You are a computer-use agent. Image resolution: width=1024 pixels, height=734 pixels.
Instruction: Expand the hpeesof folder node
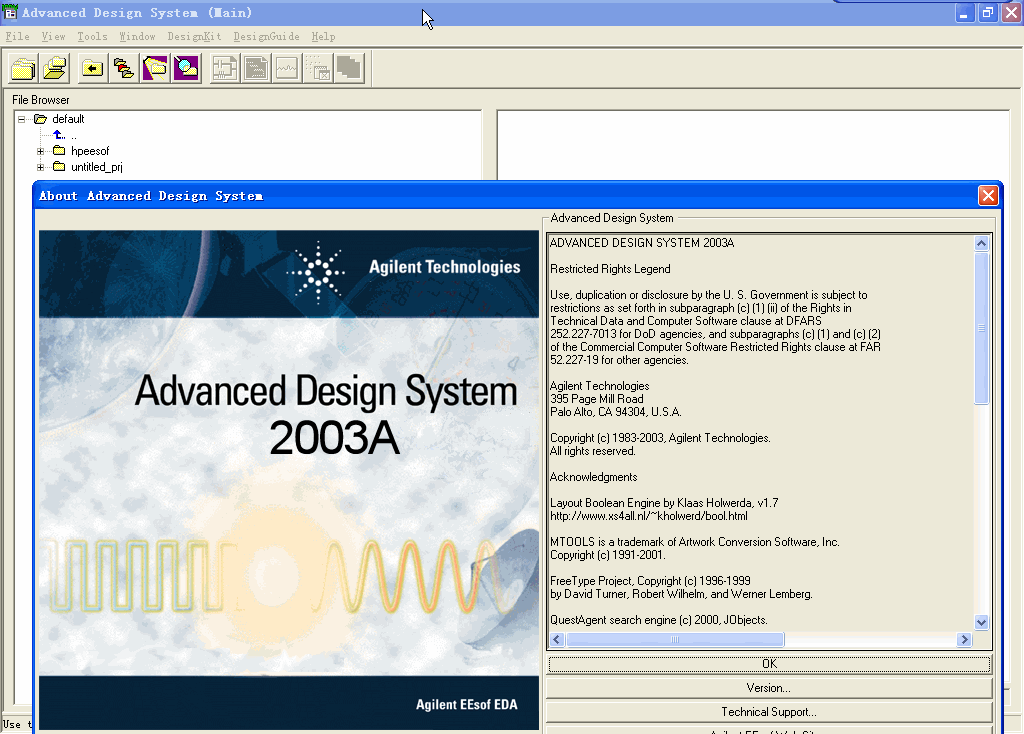point(40,151)
